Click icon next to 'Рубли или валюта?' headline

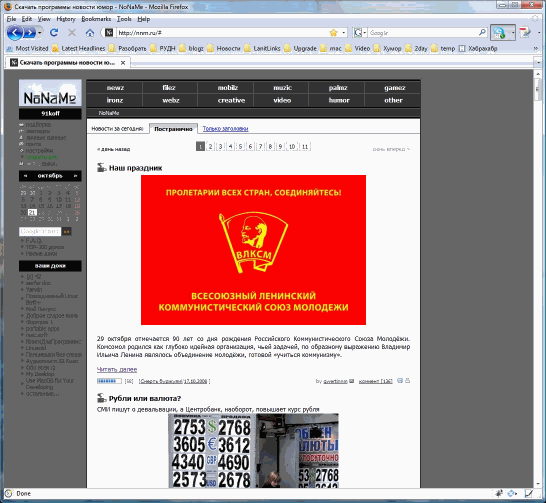coord(101,398)
